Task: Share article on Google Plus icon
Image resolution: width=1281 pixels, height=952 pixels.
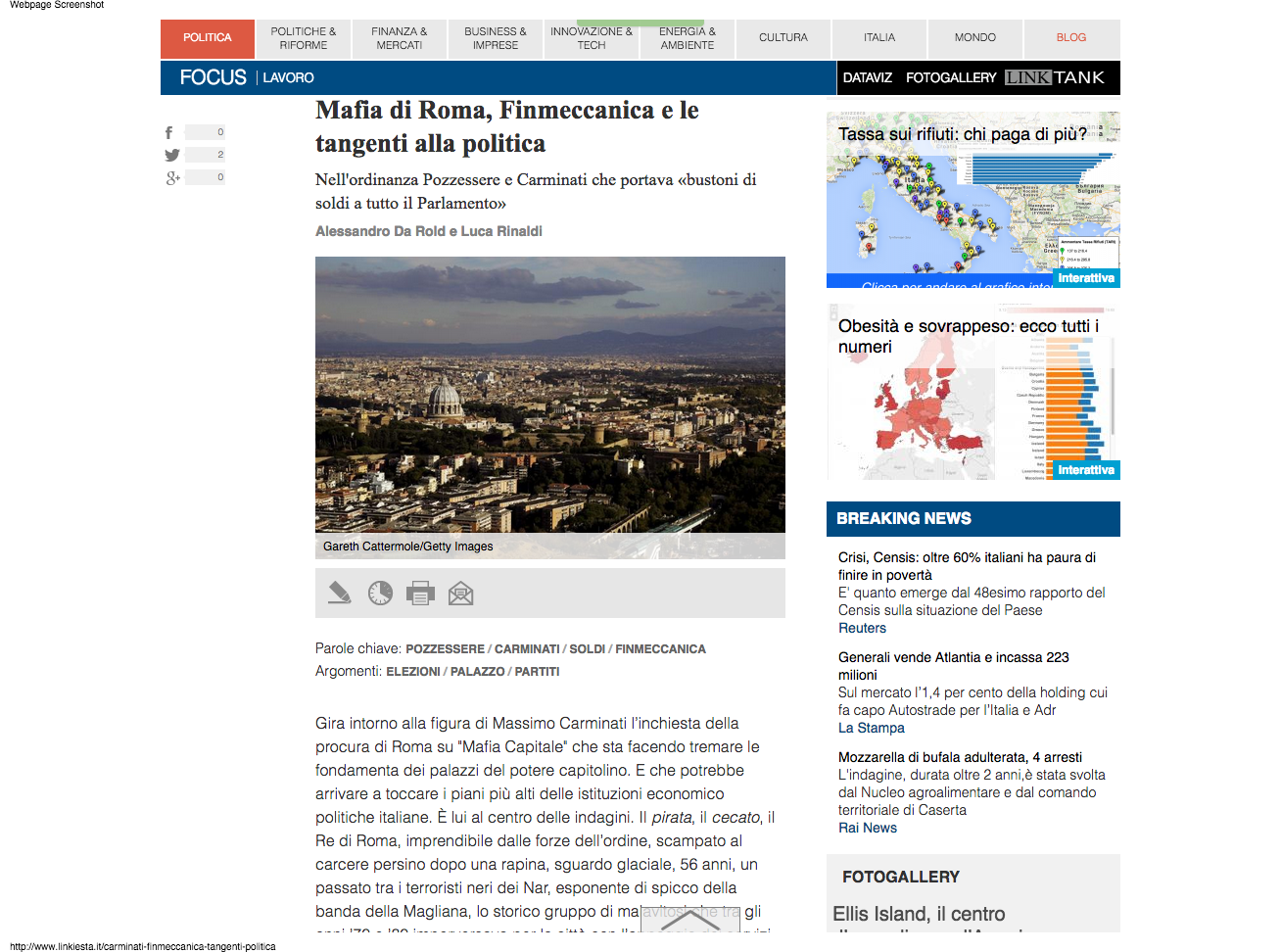Action: (172, 177)
